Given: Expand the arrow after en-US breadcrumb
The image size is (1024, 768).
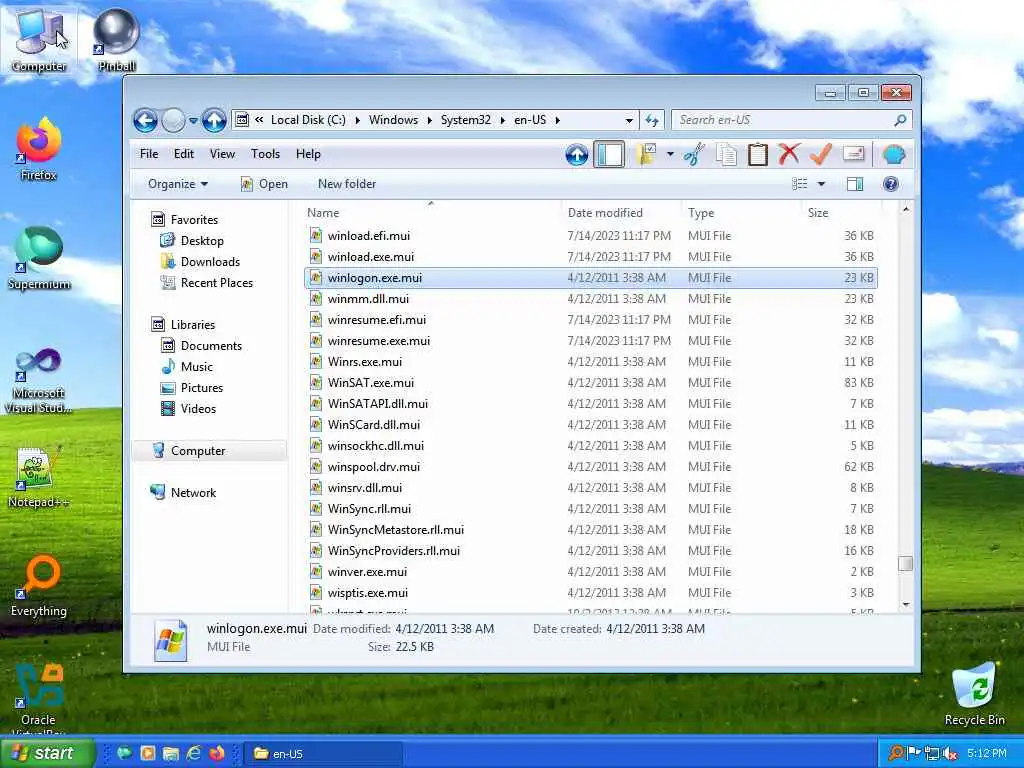Looking at the screenshot, I should pos(558,120).
